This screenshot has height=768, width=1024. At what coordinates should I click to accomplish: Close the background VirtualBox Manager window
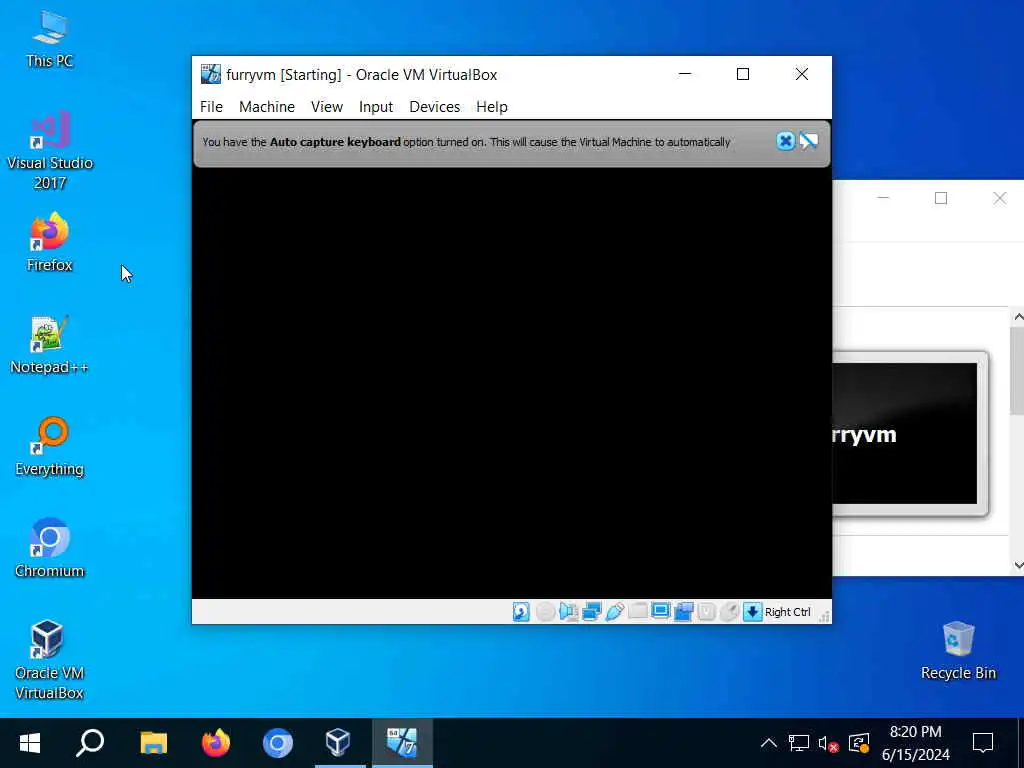(x=999, y=198)
